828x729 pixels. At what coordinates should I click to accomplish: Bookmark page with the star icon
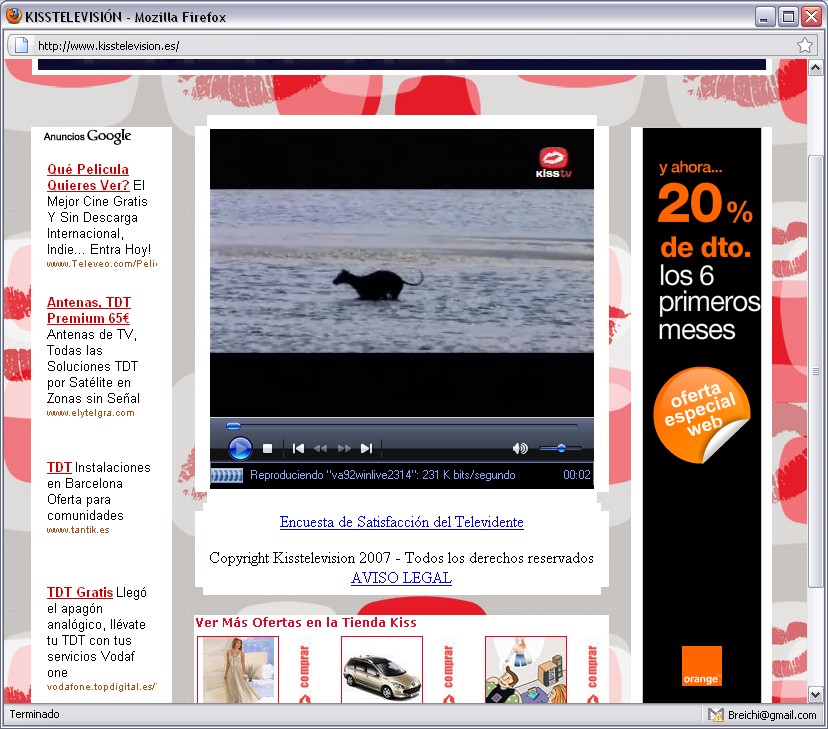click(805, 45)
